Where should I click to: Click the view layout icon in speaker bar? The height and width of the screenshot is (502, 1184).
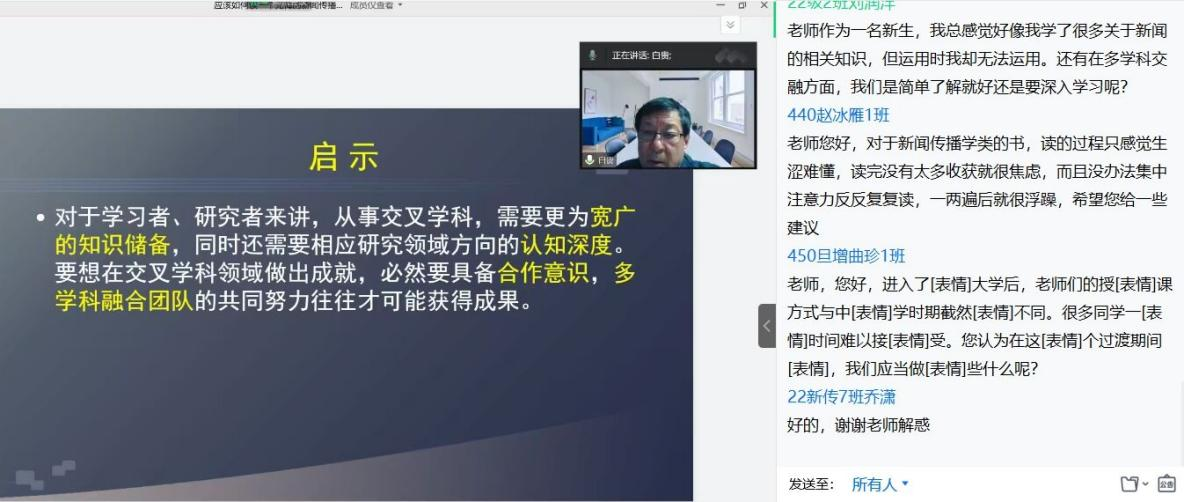click(x=731, y=55)
